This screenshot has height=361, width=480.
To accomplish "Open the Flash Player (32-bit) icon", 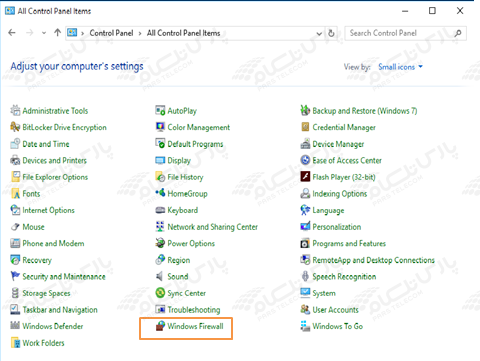I will (x=305, y=177).
